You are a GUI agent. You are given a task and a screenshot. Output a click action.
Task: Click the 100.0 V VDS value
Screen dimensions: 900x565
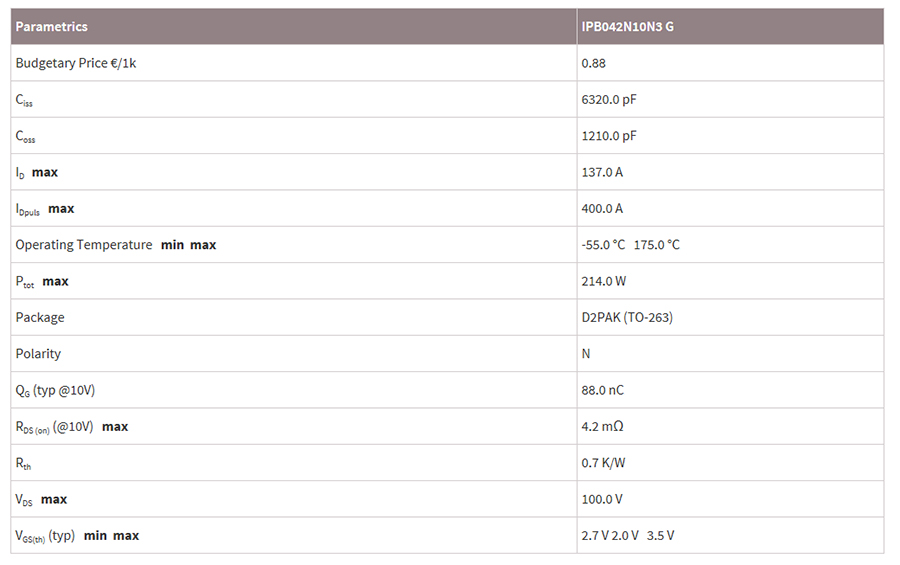tap(602, 499)
